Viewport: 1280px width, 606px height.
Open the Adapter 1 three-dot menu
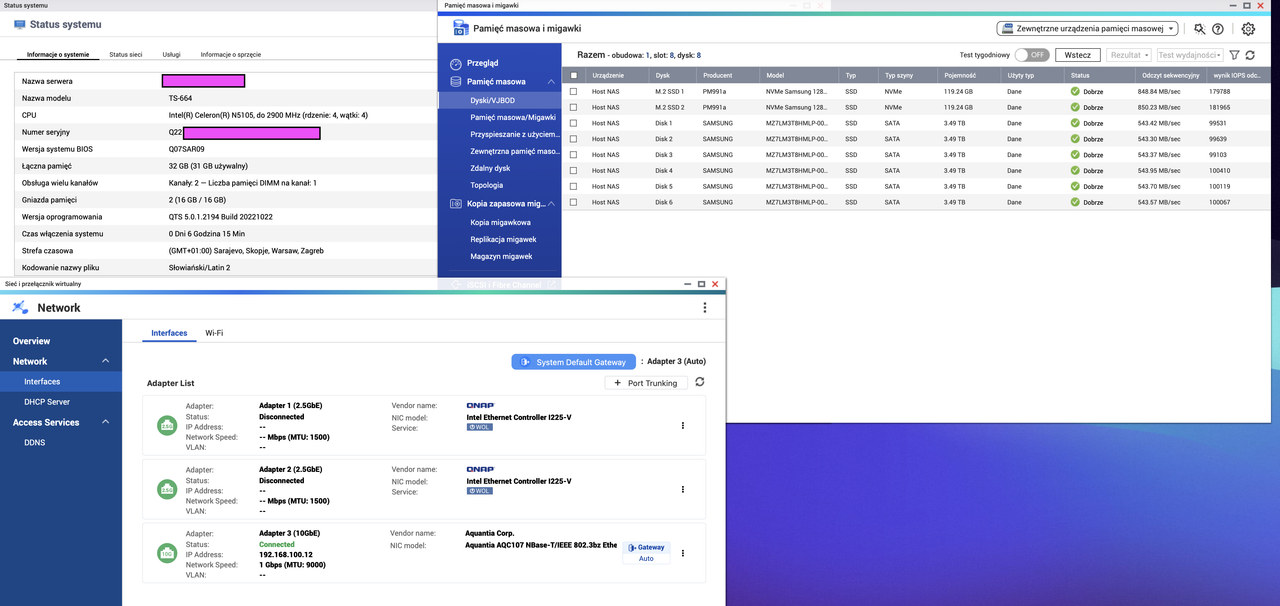click(683, 426)
